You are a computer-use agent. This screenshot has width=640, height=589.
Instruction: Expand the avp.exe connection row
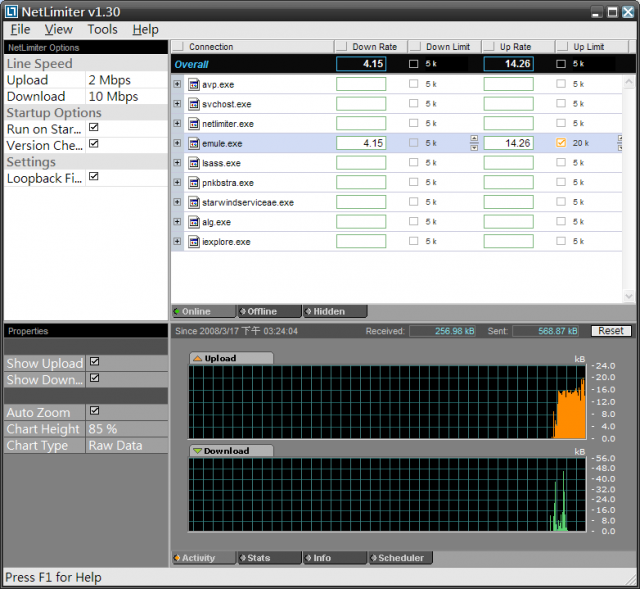(177, 84)
